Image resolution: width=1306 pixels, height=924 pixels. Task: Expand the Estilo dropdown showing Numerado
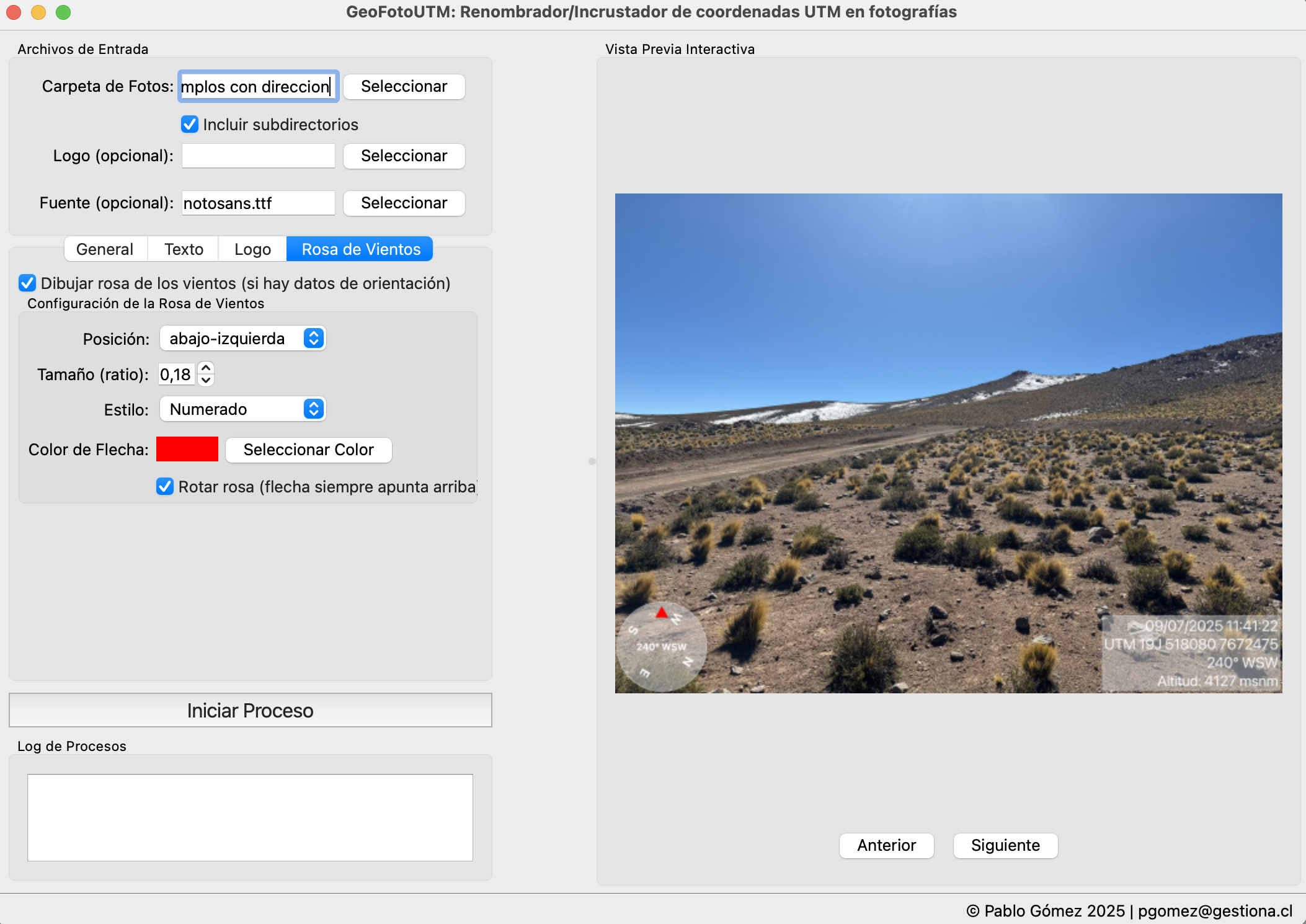[242, 409]
